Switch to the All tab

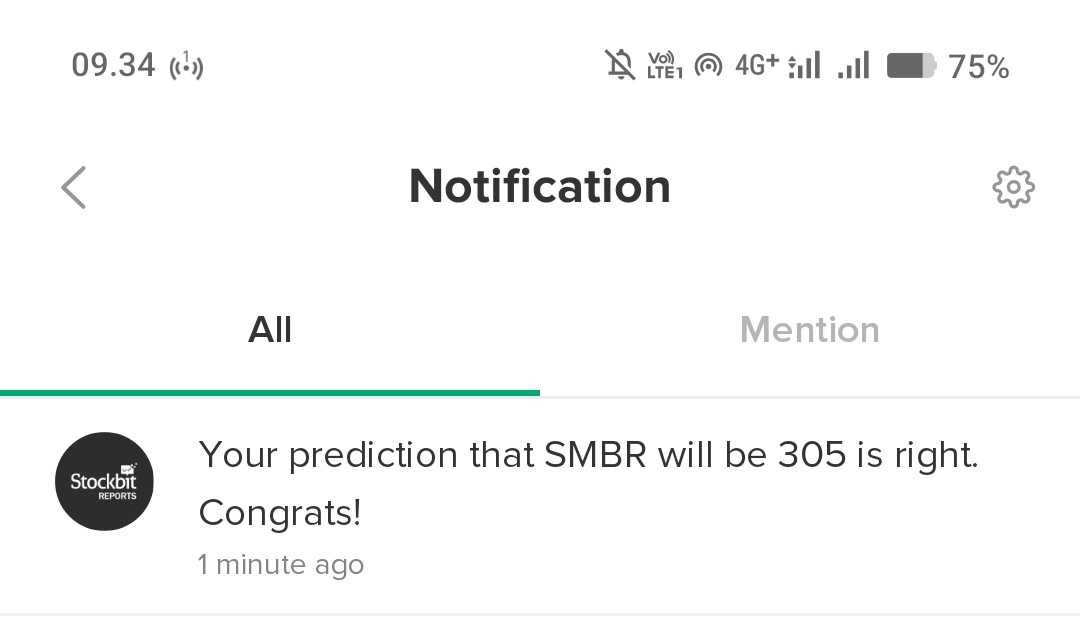[x=270, y=330]
